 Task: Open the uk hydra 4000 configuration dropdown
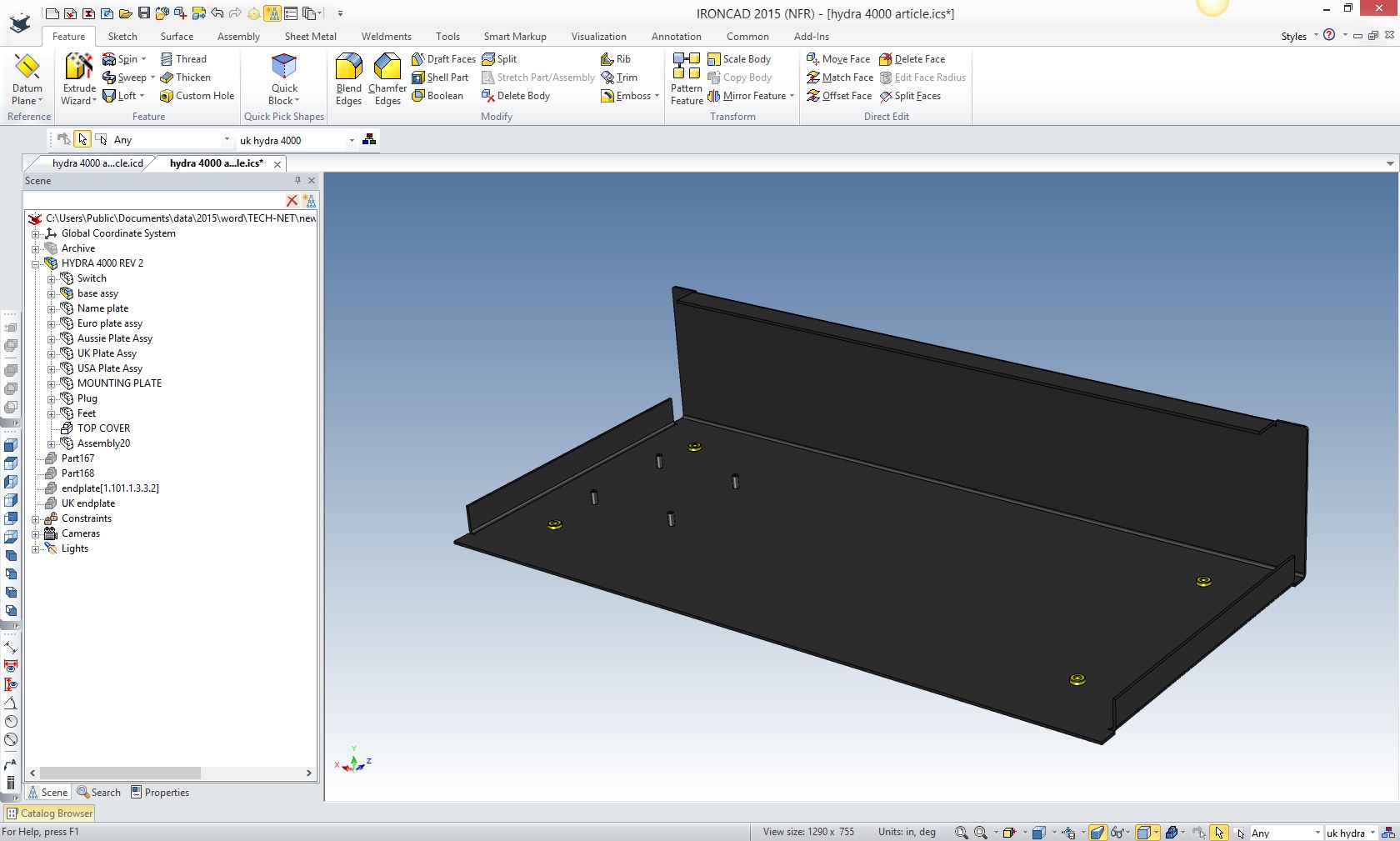coord(352,140)
